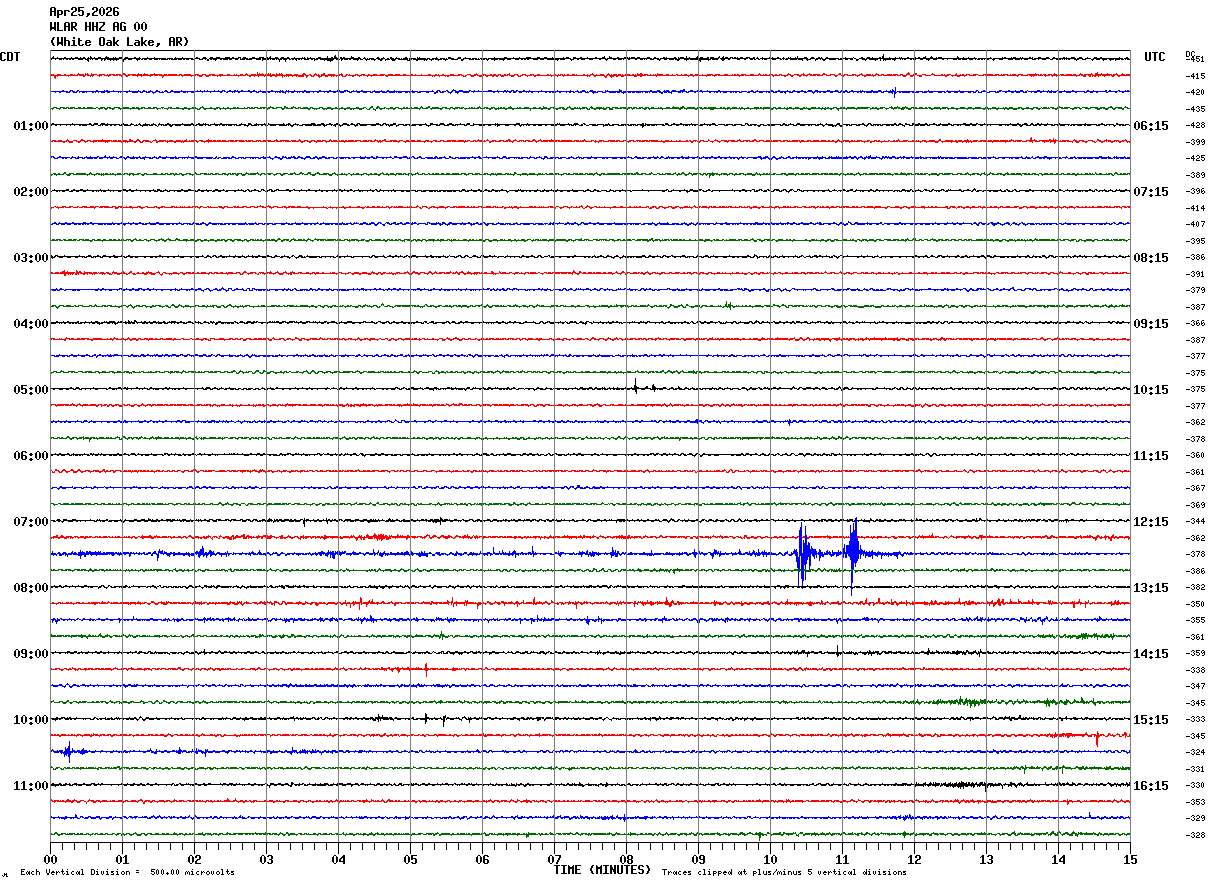The height and width of the screenshot is (886, 1210).
Task: Select the 05:00 CDT time label
Action: point(30,390)
